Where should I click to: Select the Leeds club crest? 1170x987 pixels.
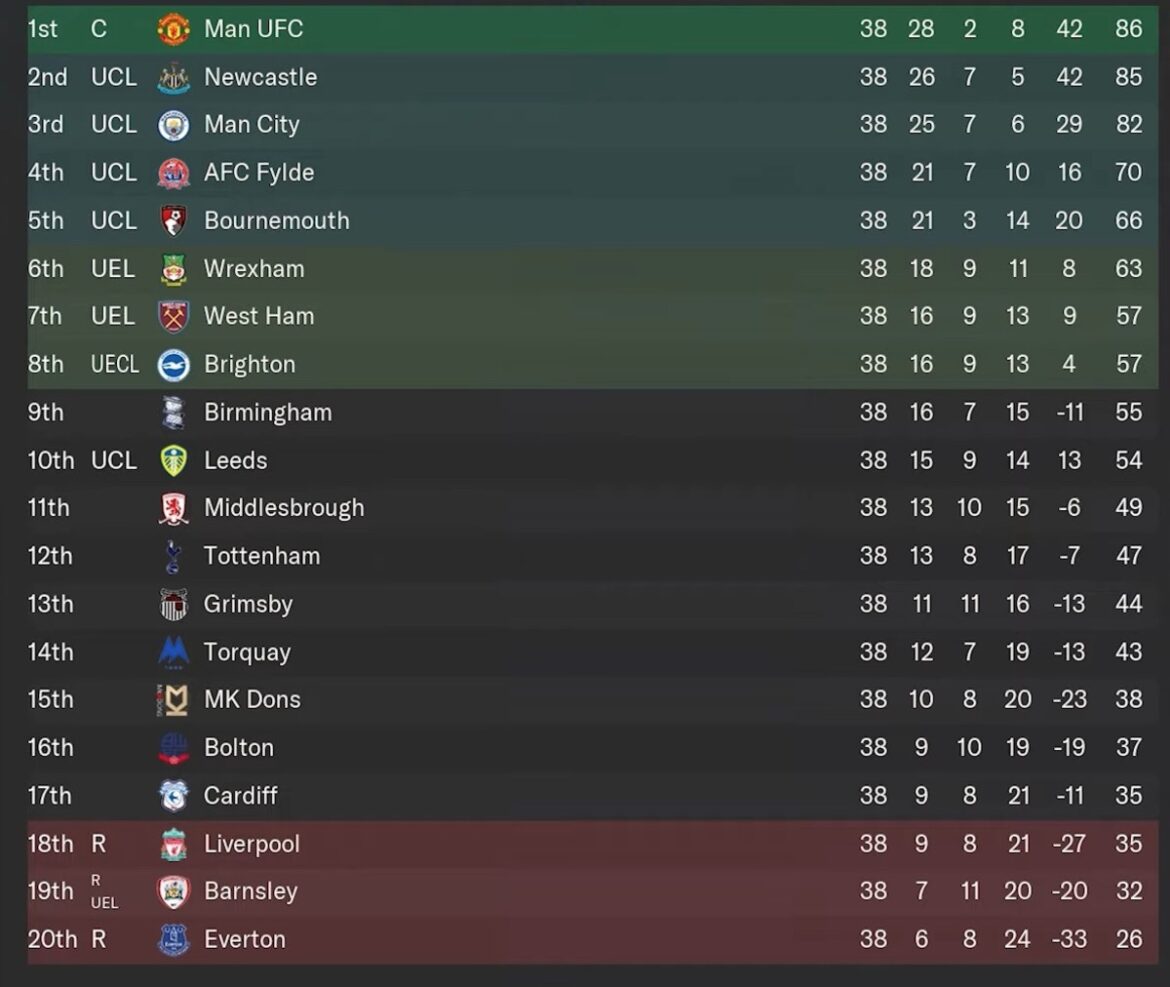(x=172, y=460)
